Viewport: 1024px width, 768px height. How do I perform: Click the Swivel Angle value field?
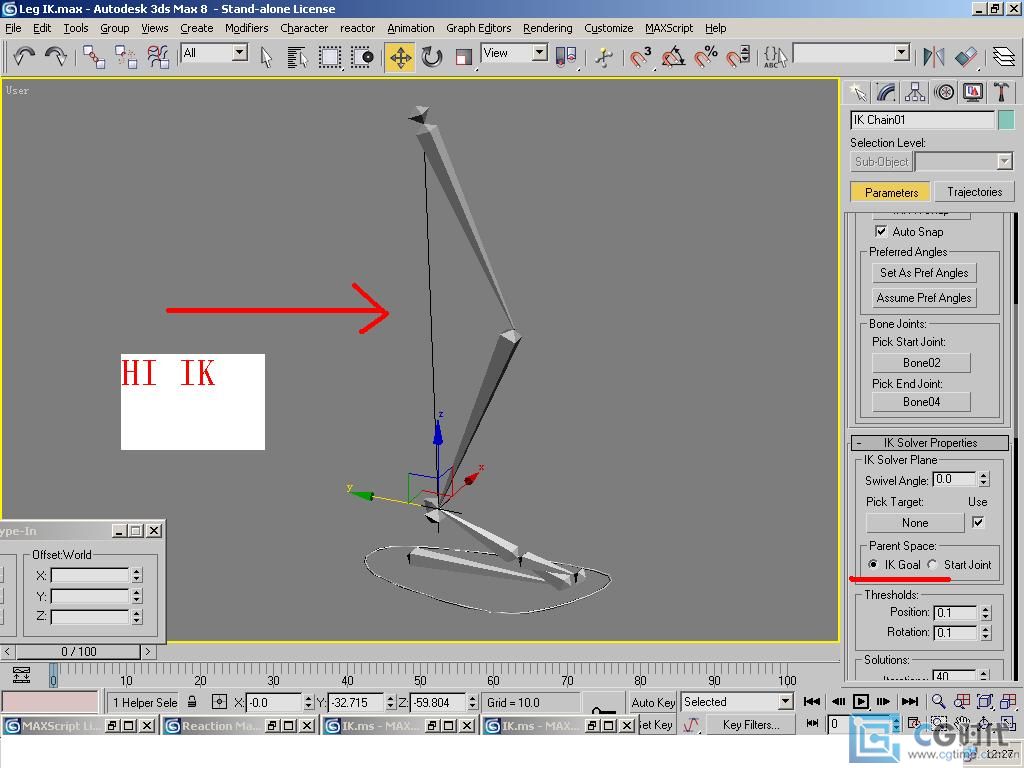tap(954, 479)
